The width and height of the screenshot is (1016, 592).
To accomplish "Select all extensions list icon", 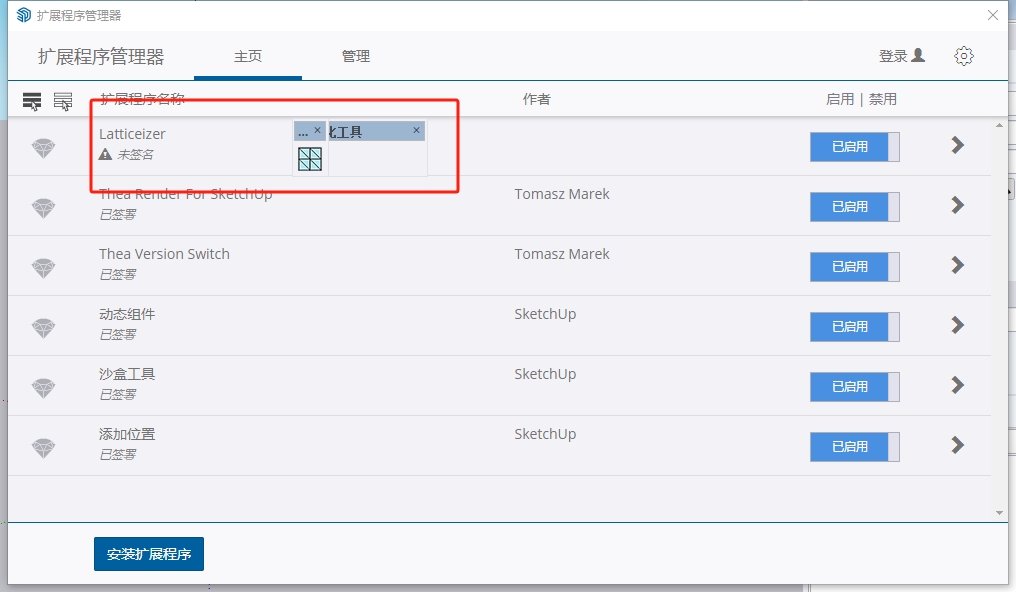I will point(32,101).
